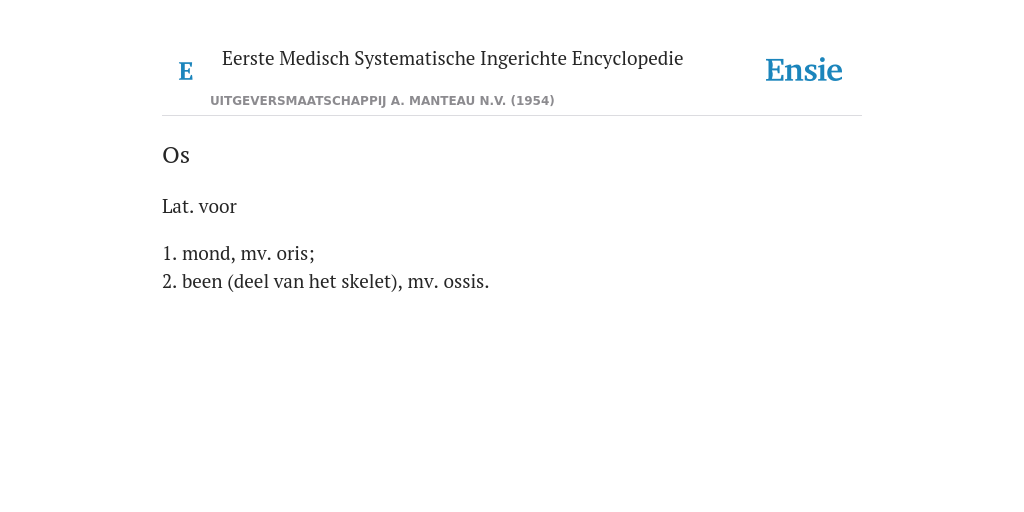Screen dimensions: 1024x512
Task: Open Eerste Medisch Systematische Ingerichte Encyclopedie title
Action: (453, 59)
